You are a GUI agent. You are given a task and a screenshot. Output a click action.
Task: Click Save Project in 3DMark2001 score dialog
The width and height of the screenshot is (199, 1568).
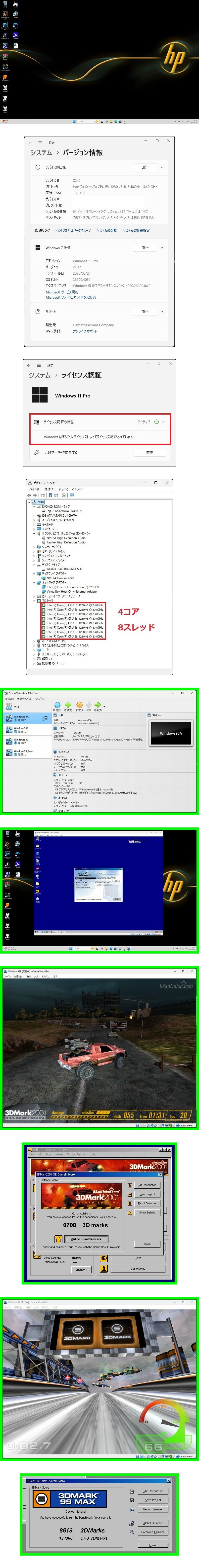(x=147, y=1194)
